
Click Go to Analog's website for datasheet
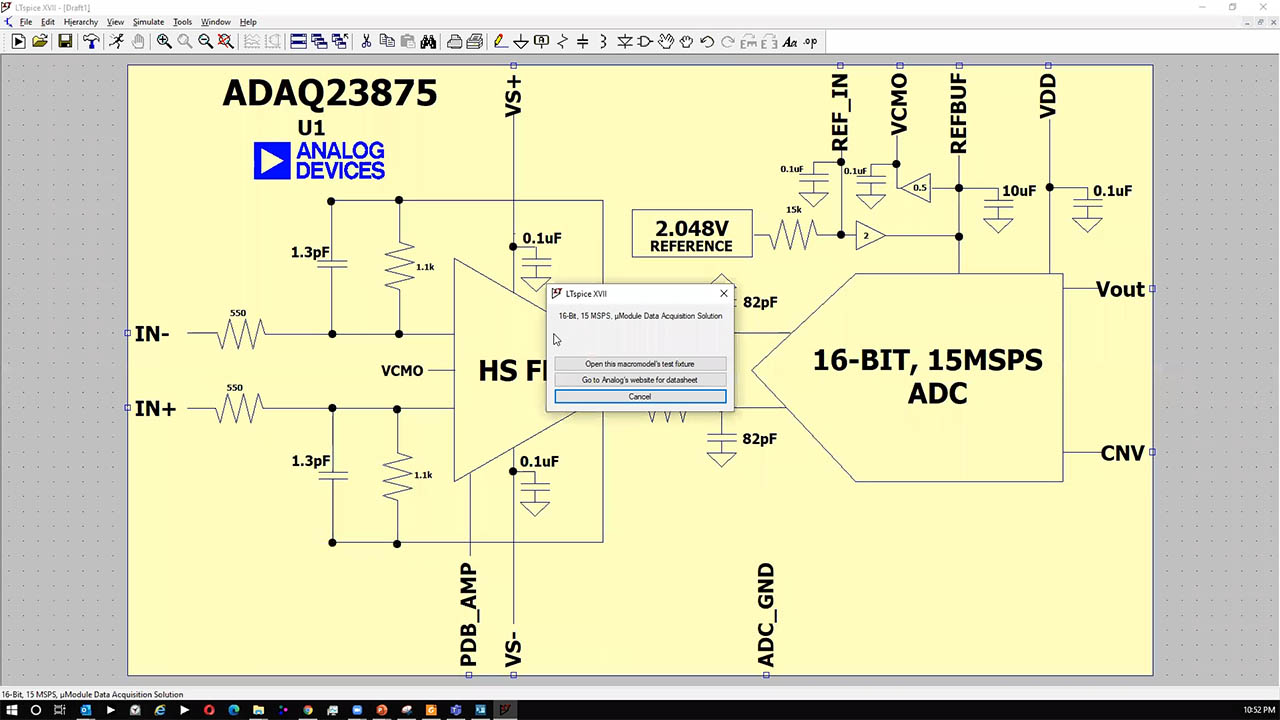(640, 380)
